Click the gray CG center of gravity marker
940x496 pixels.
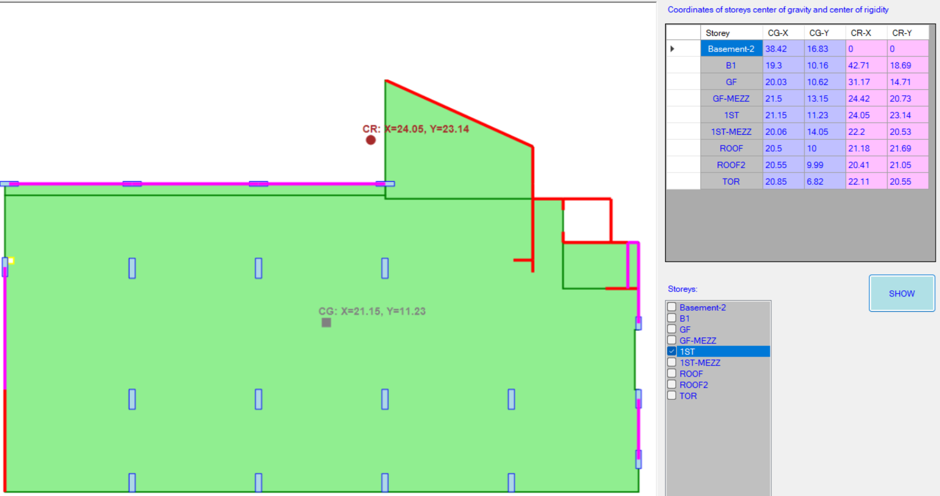[326, 323]
